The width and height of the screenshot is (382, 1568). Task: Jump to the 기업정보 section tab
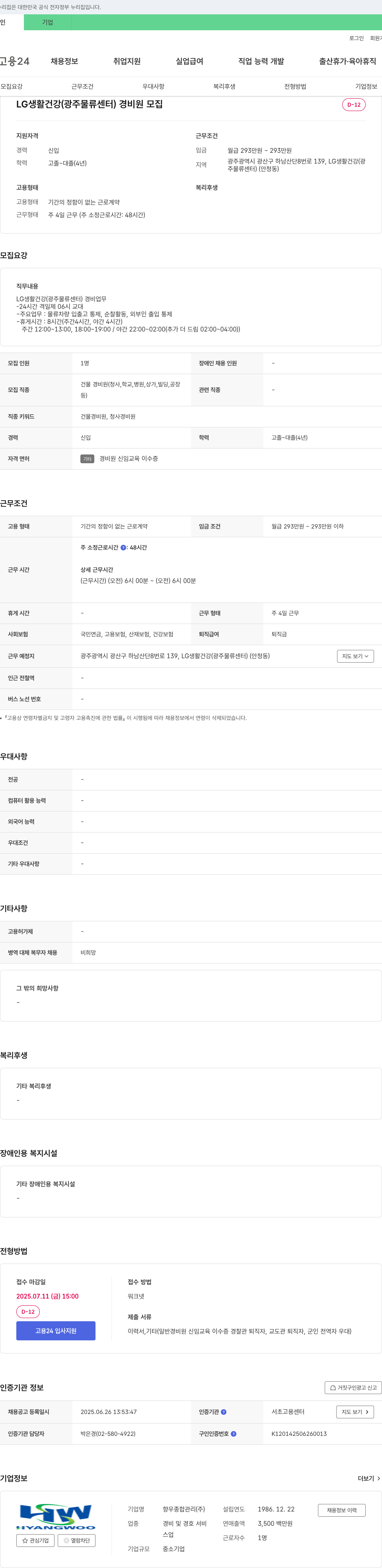[x=366, y=86]
